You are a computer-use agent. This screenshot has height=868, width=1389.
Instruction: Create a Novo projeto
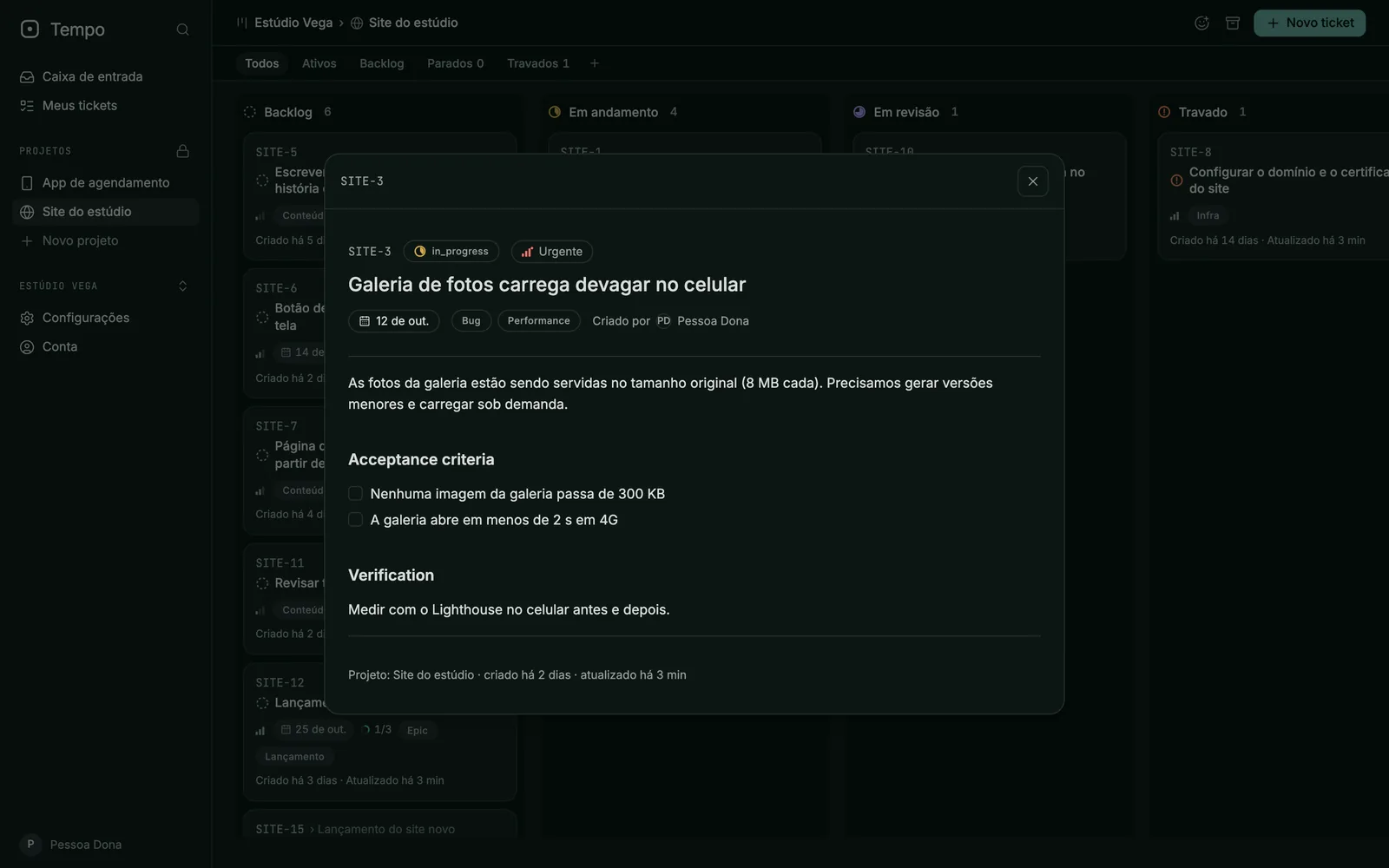tap(106, 240)
